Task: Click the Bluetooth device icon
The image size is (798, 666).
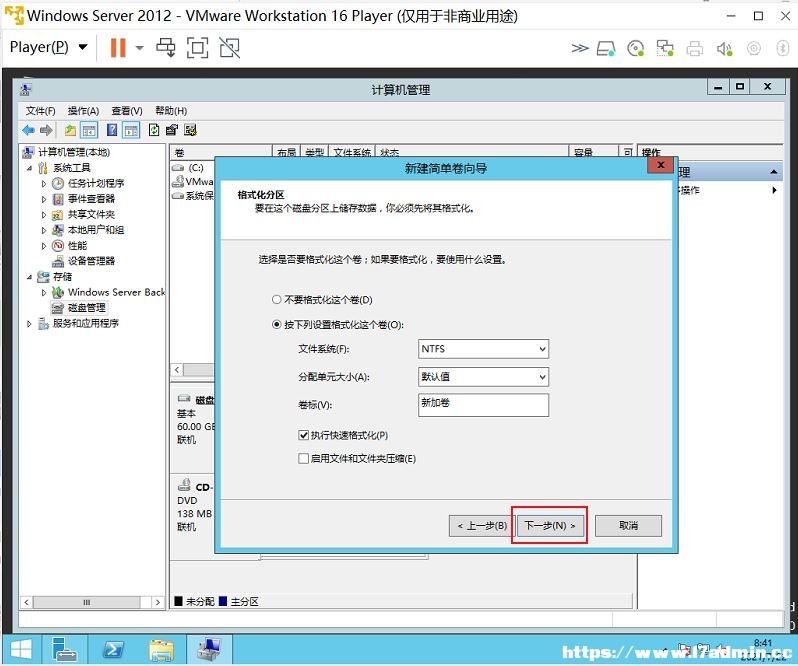Action: click(x=782, y=48)
